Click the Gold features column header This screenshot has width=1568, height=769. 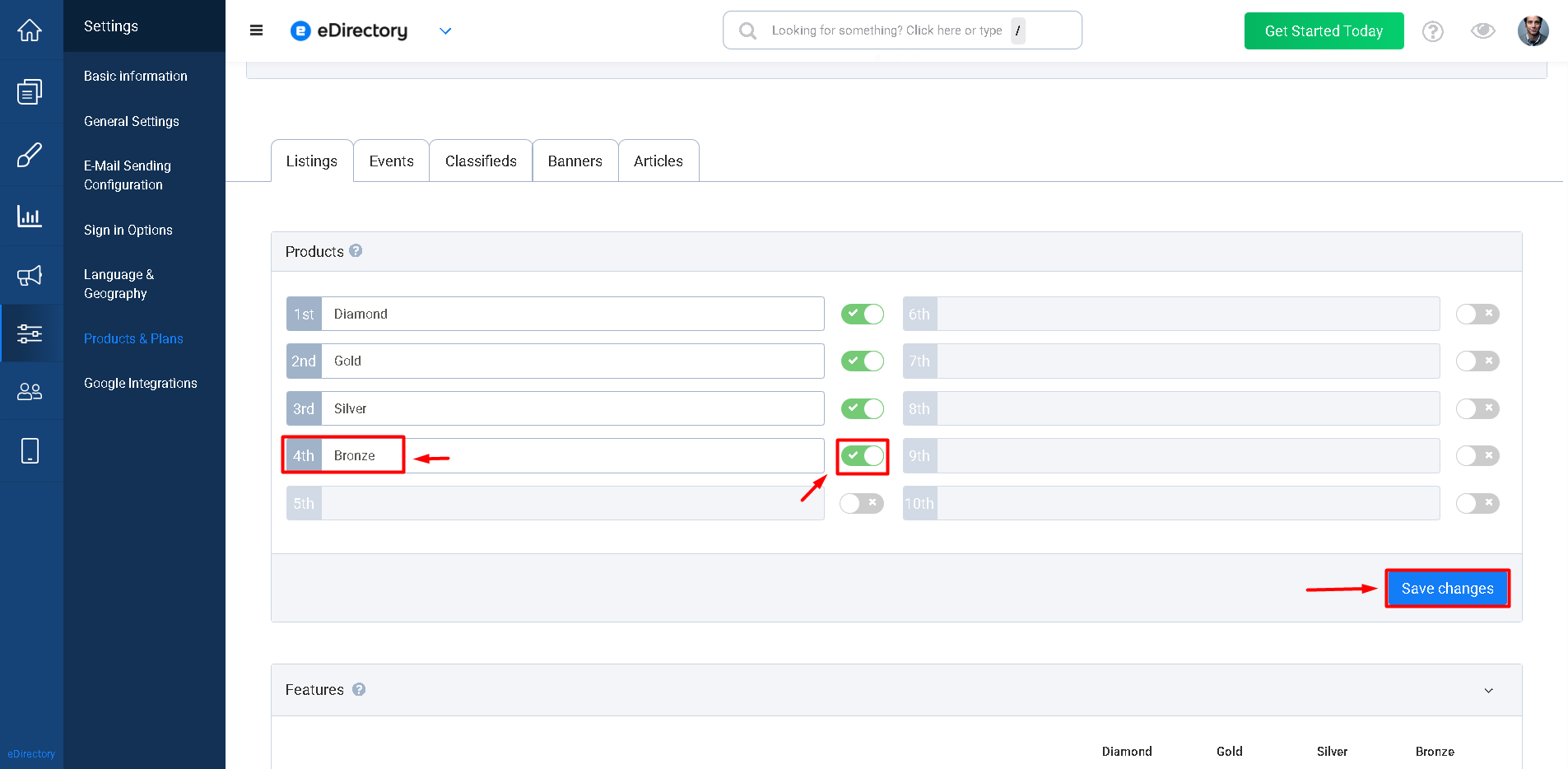pos(1230,752)
